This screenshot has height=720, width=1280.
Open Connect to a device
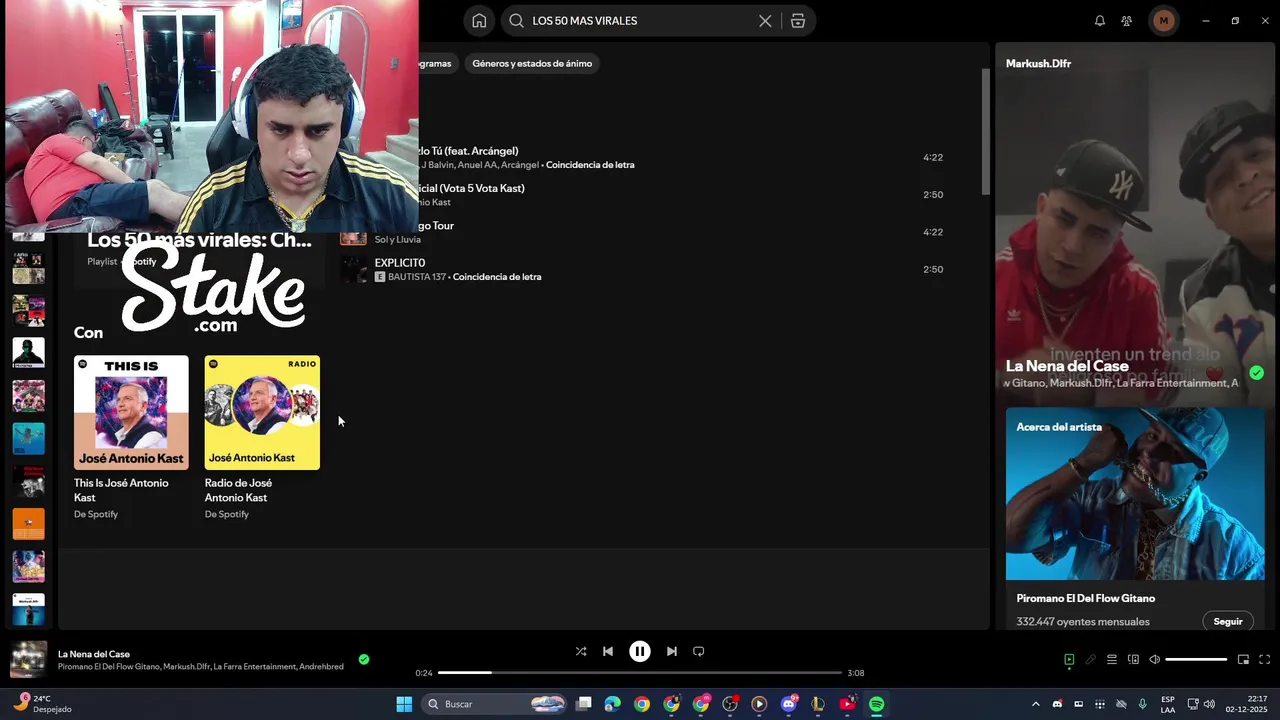(1133, 660)
